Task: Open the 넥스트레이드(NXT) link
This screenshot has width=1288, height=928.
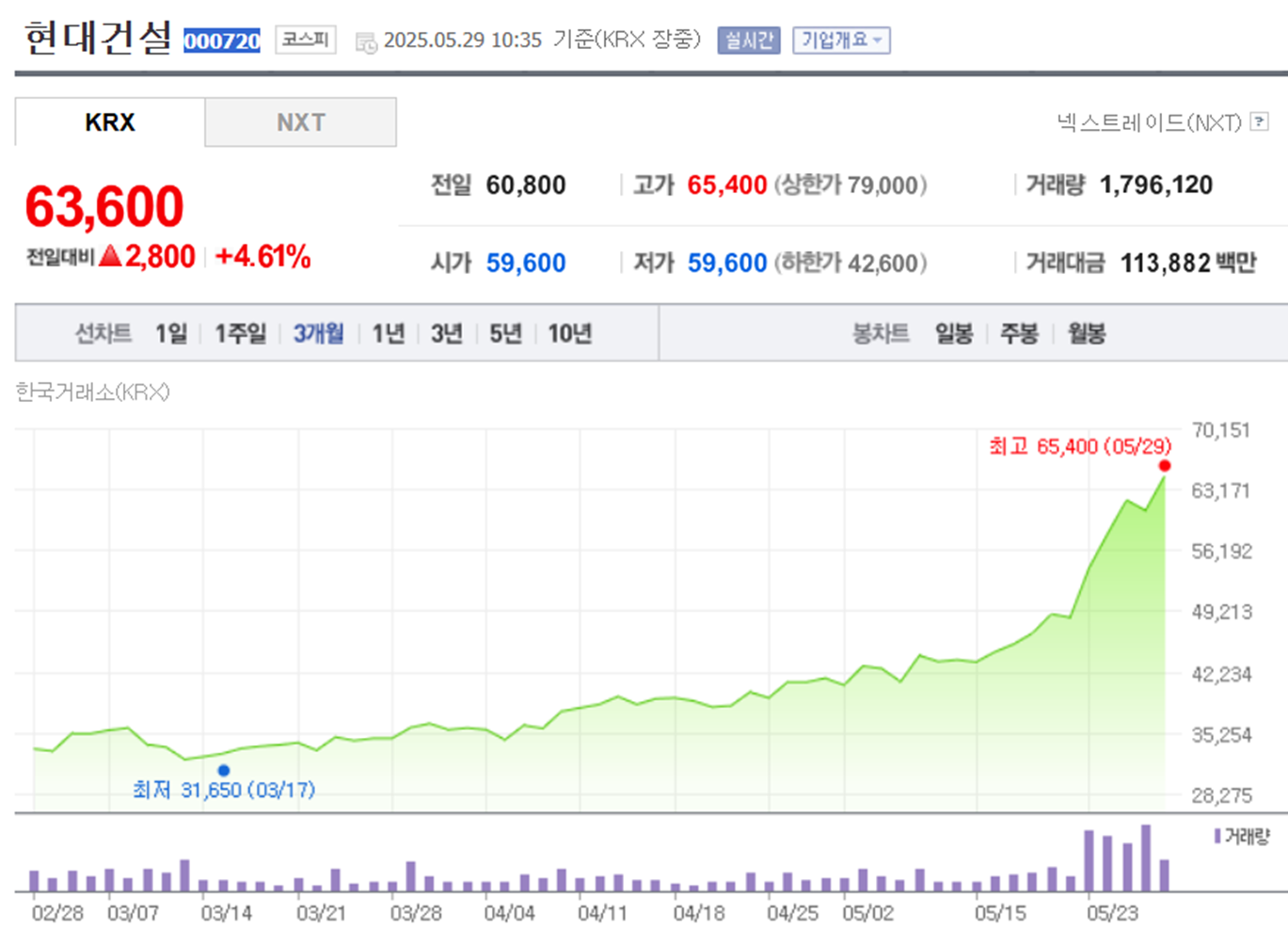Action: (x=1150, y=122)
